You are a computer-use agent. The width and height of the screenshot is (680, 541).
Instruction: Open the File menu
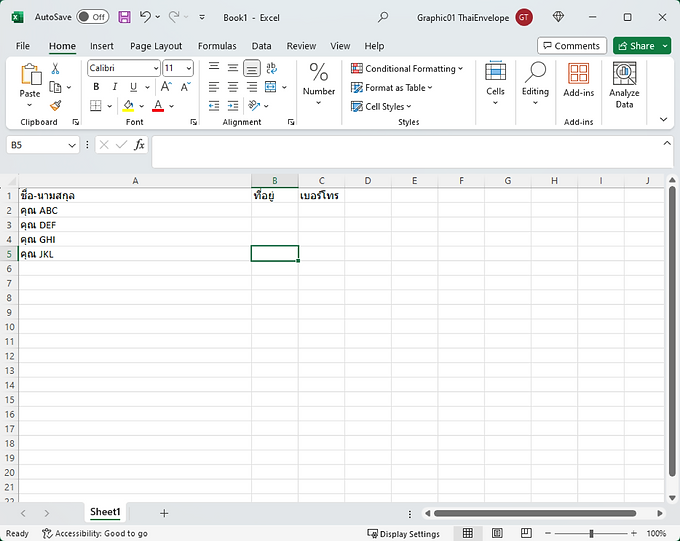tap(23, 46)
